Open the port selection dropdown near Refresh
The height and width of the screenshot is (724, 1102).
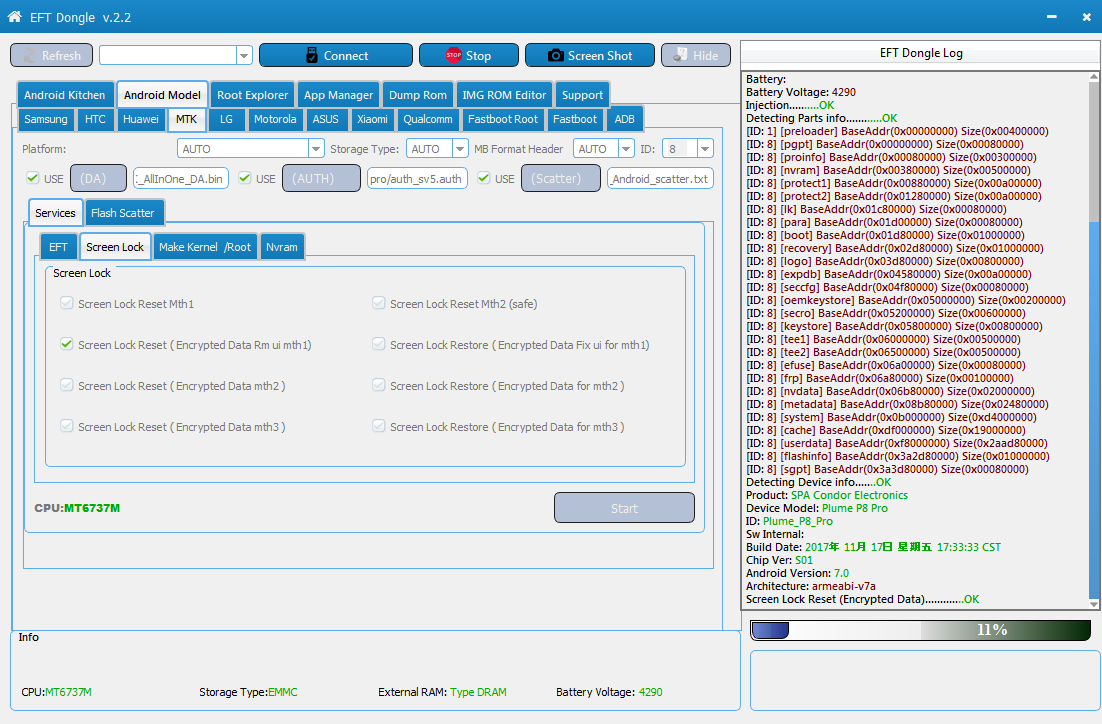tap(244, 56)
